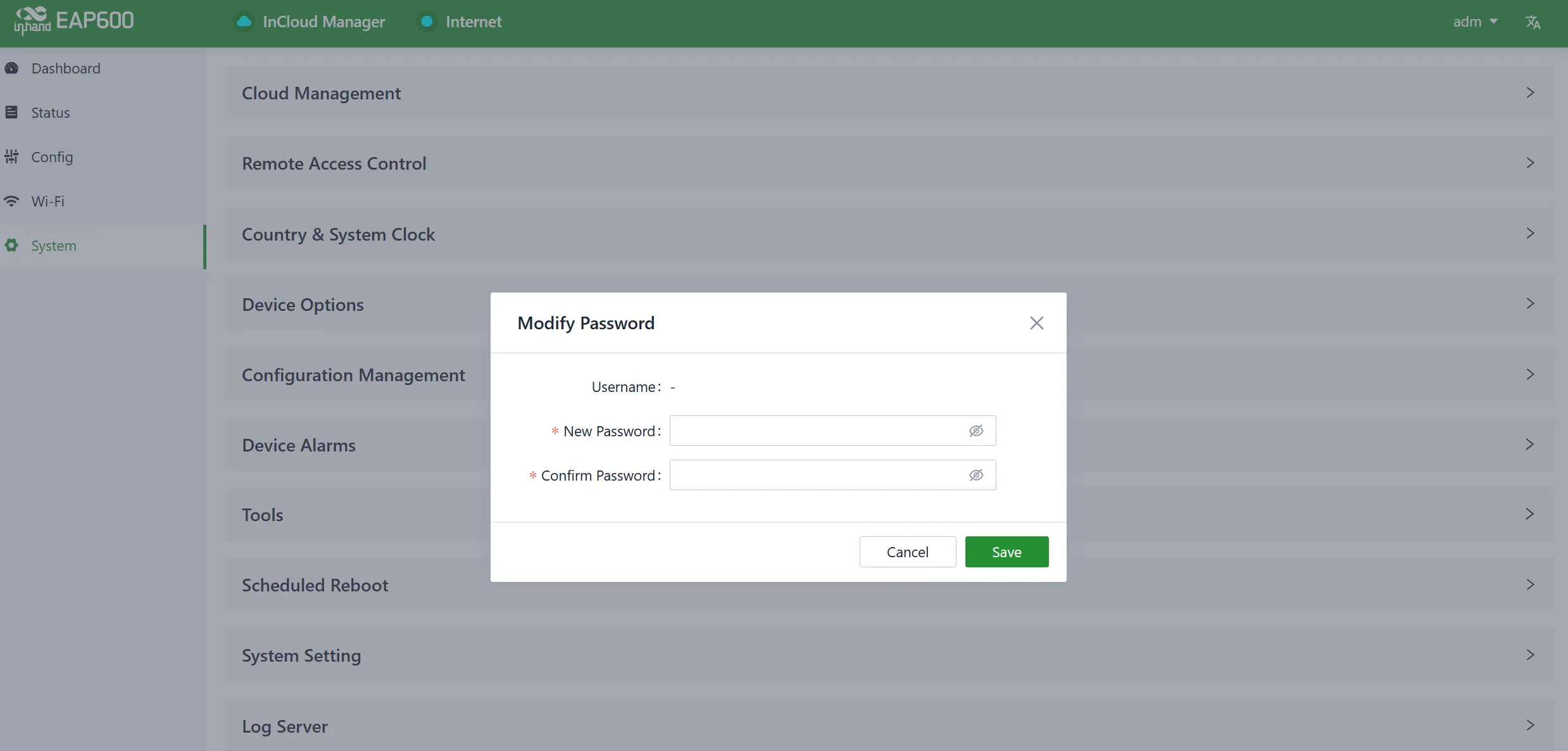Click the Dashboard gauge icon

coord(11,68)
